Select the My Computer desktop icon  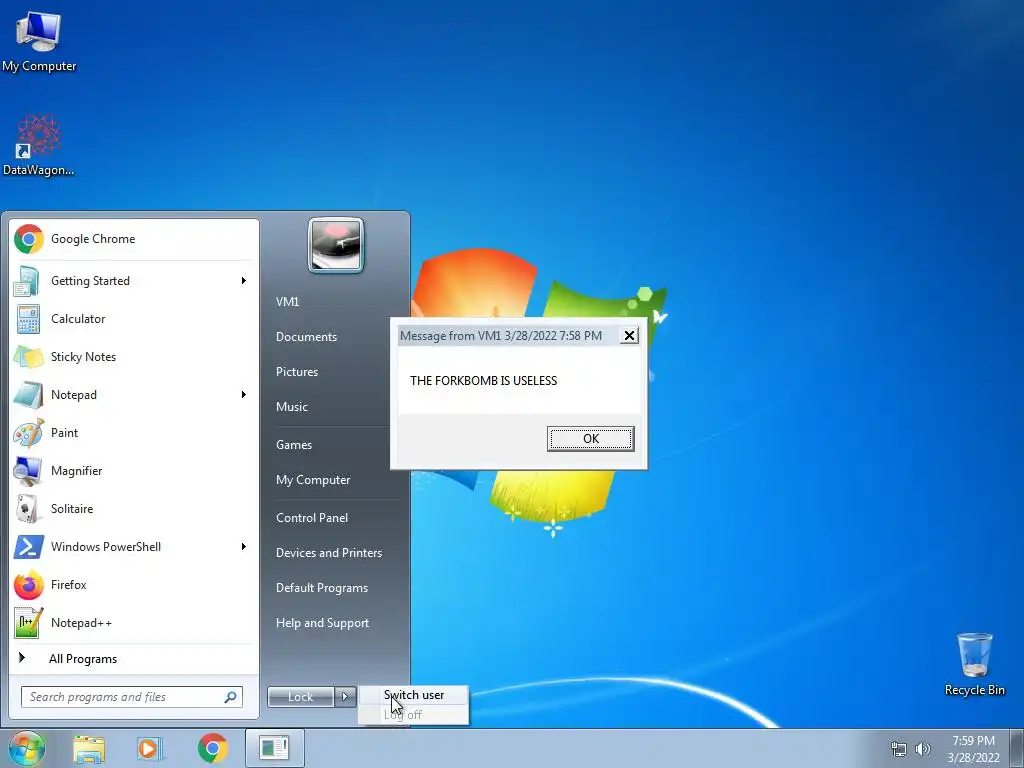[39, 41]
